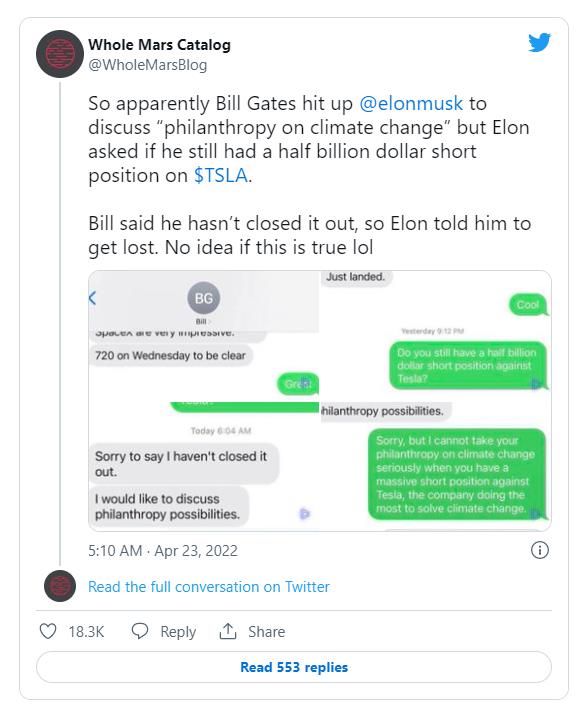Click the share upload arrow icon
The height and width of the screenshot is (725, 585).
click(228, 631)
